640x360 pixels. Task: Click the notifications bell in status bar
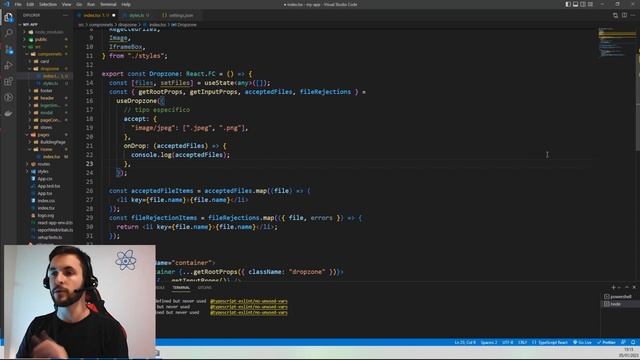pos(633,342)
